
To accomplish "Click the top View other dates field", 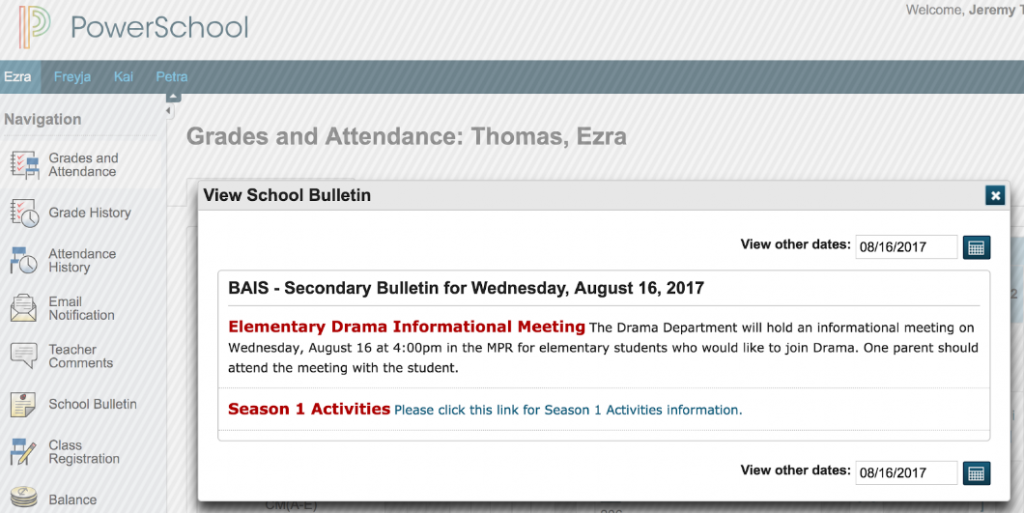I will click(906, 246).
